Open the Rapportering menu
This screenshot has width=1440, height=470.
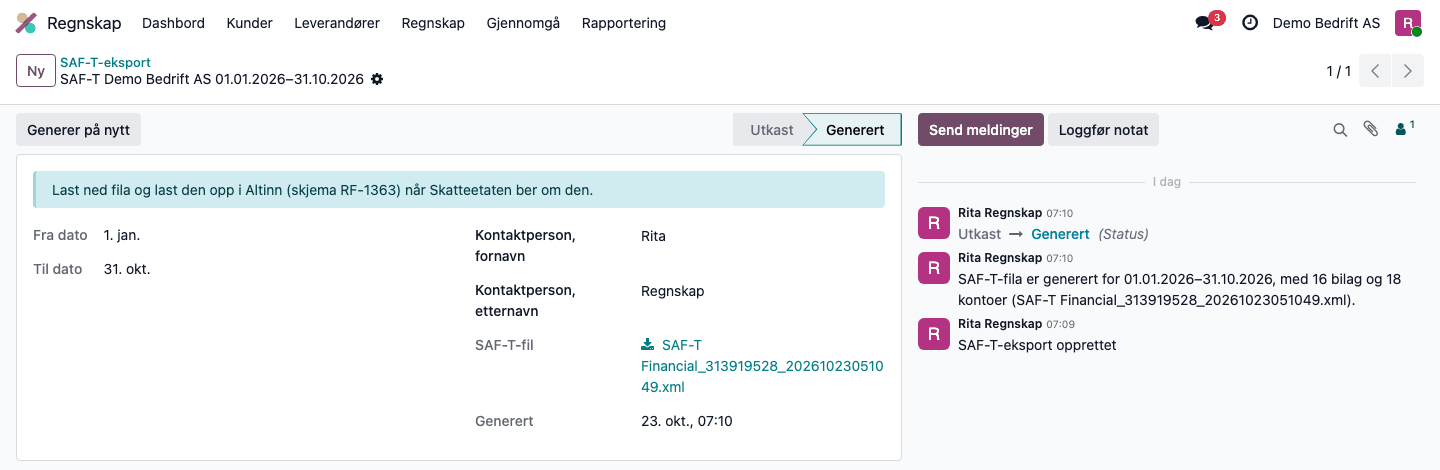click(x=623, y=23)
